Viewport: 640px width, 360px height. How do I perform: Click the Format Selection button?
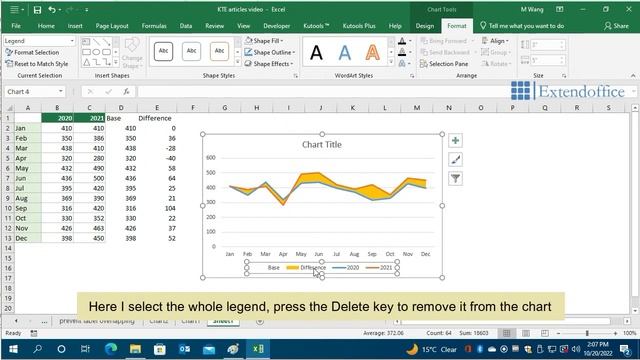[x=33, y=52]
